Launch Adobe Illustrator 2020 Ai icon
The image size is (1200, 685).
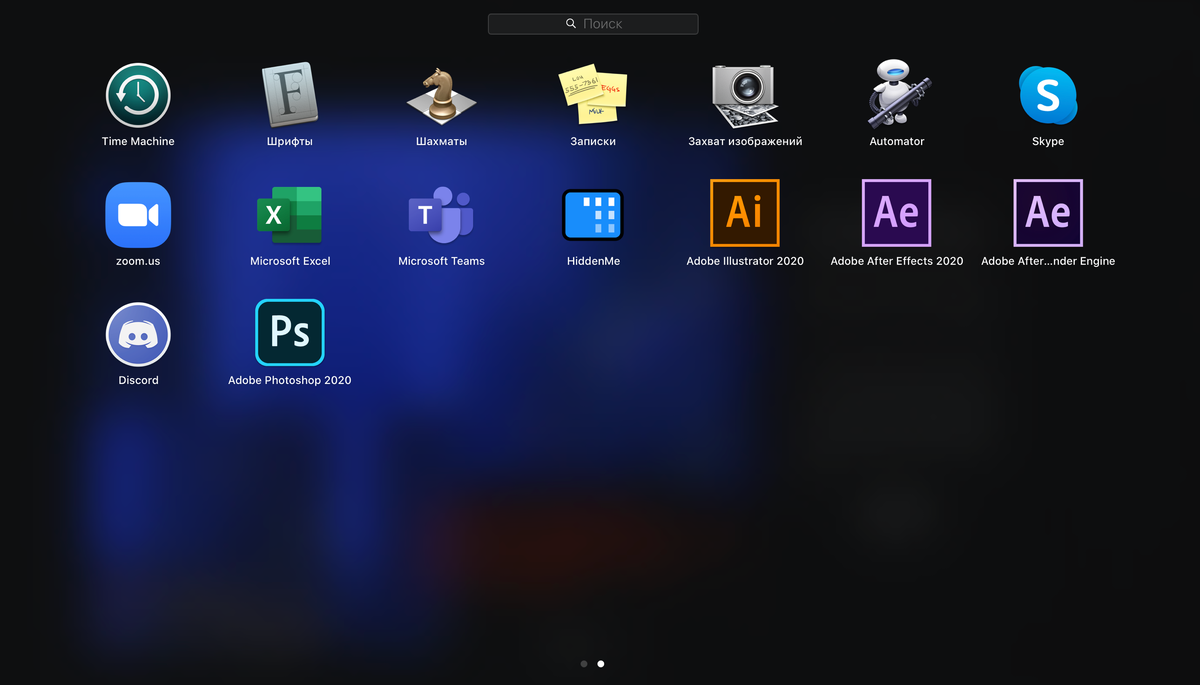pos(745,213)
